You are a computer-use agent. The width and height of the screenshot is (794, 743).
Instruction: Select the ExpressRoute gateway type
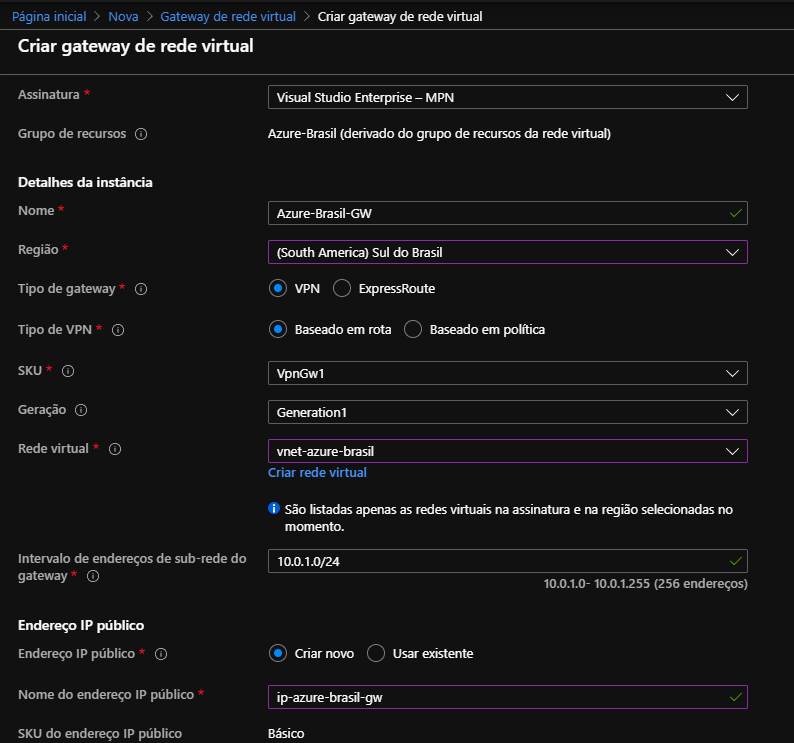coord(342,288)
